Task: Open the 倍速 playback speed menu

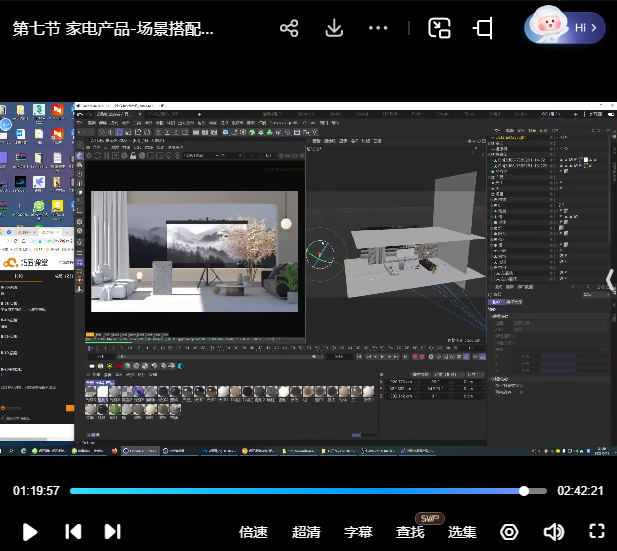Action: coord(253,532)
